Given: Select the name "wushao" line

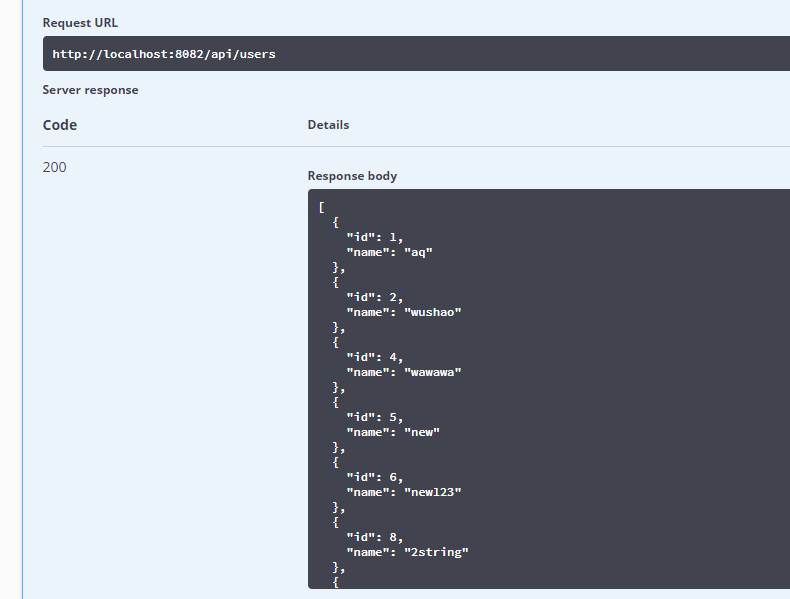Looking at the screenshot, I should click(403, 312).
